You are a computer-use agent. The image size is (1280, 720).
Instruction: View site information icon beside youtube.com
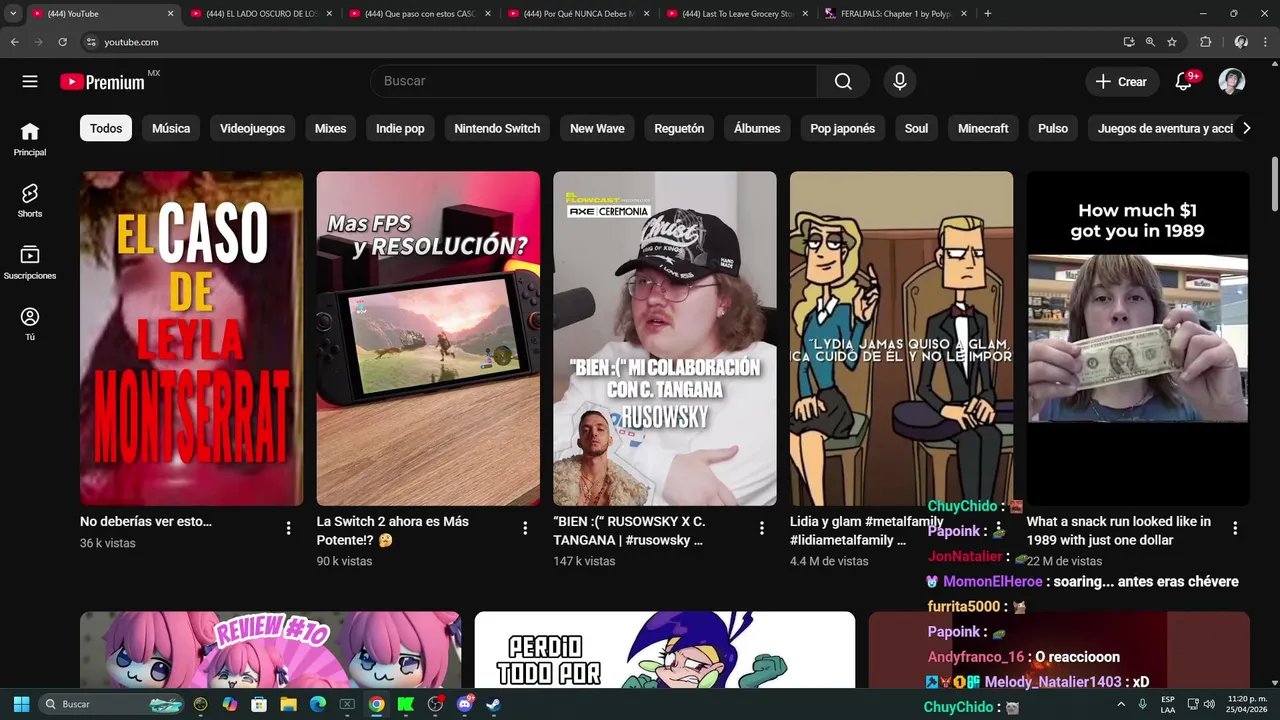[x=91, y=42]
